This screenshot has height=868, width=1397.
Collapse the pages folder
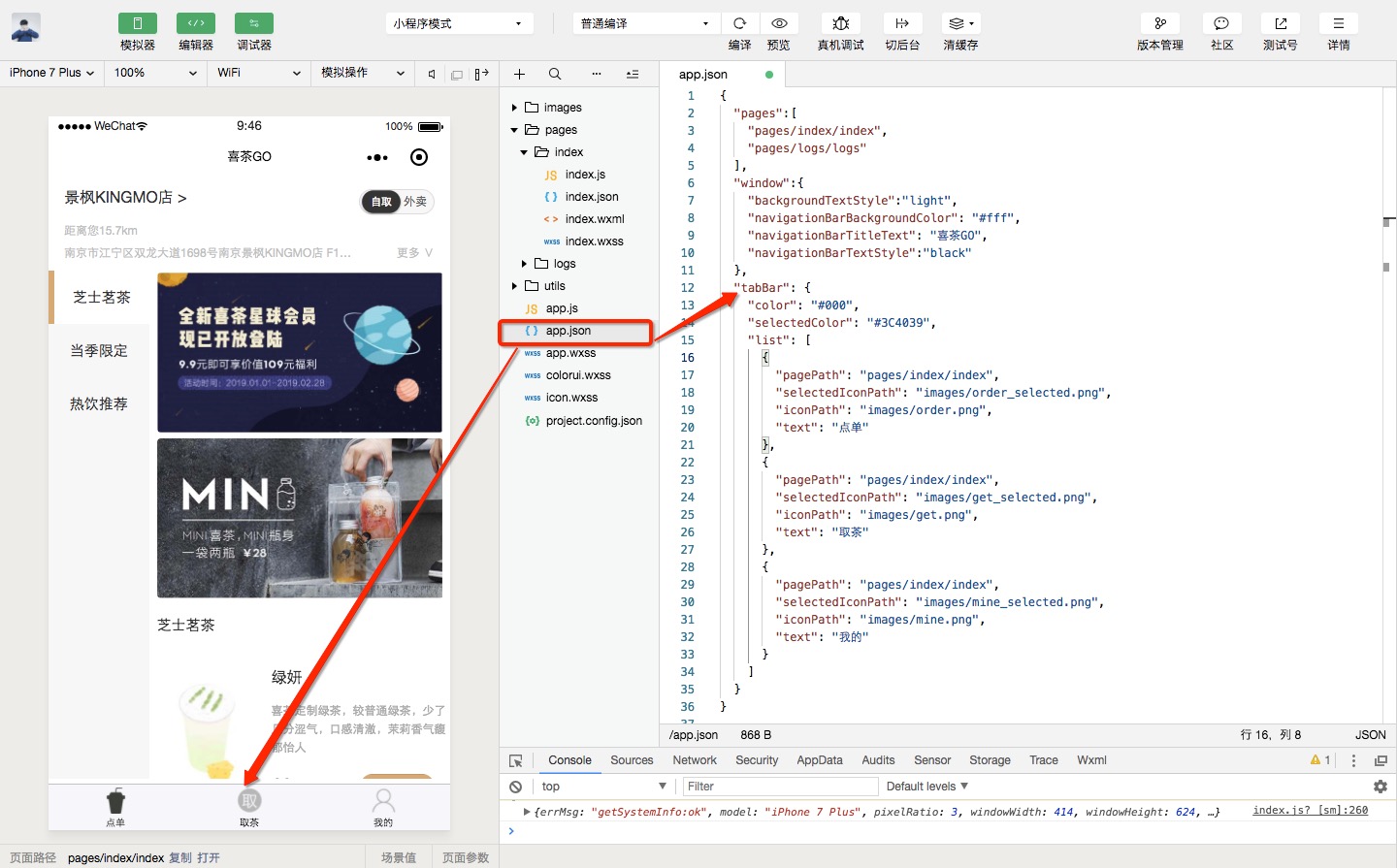(x=515, y=130)
